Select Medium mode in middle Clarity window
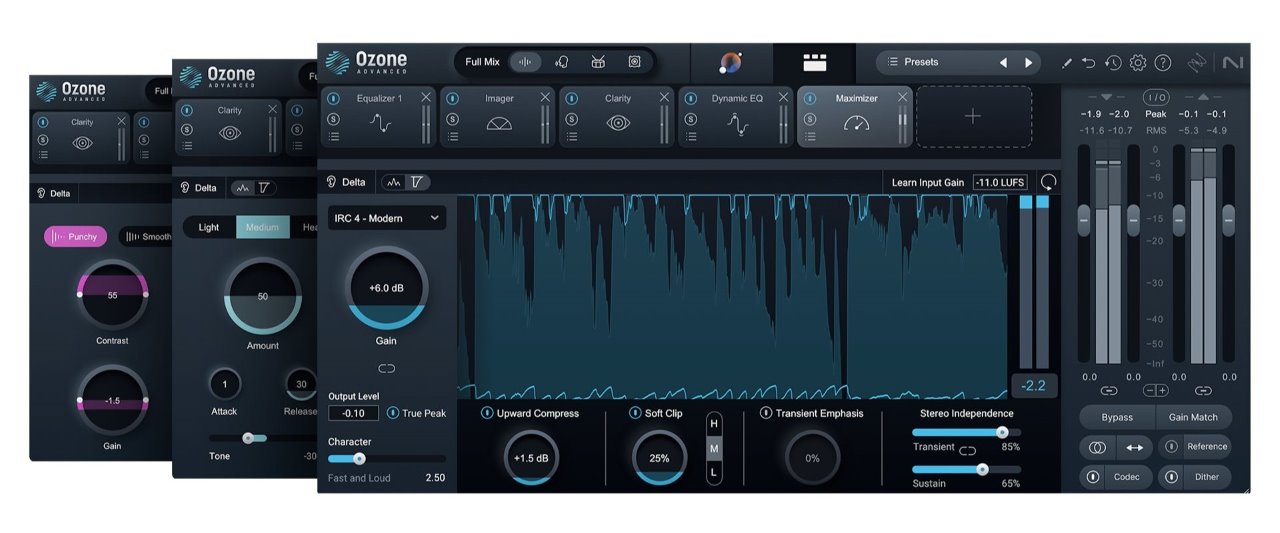1280x533 pixels. coord(262,227)
